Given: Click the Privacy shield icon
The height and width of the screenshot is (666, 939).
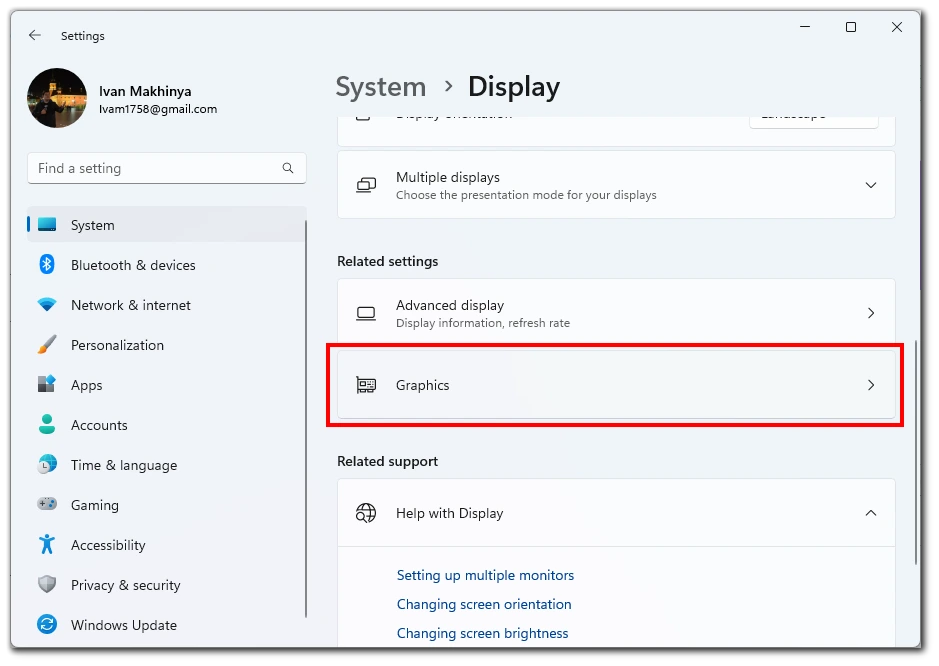Looking at the screenshot, I should (47, 584).
